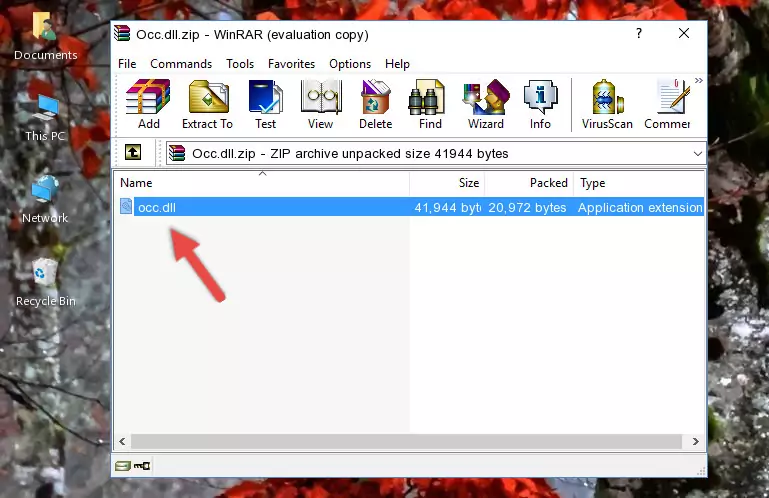Click the horizontal scrollbar thumb

(x=406, y=442)
